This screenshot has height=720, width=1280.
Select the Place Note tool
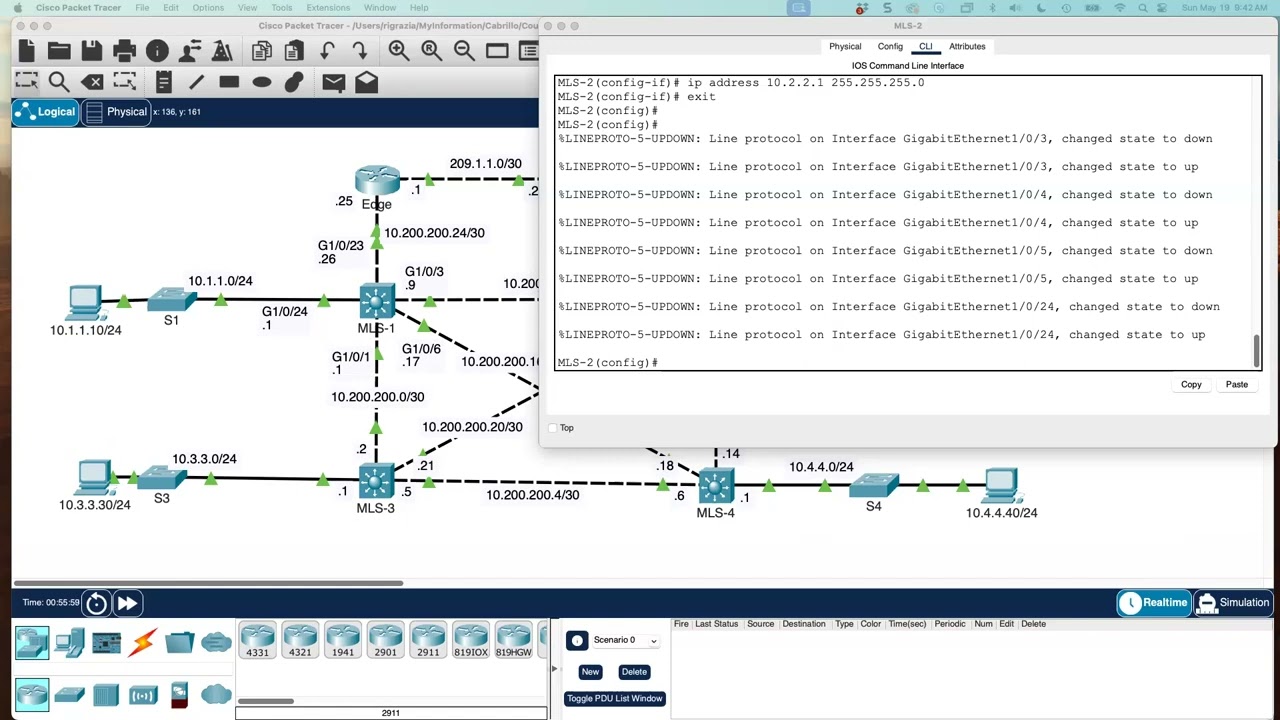pos(164,82)
